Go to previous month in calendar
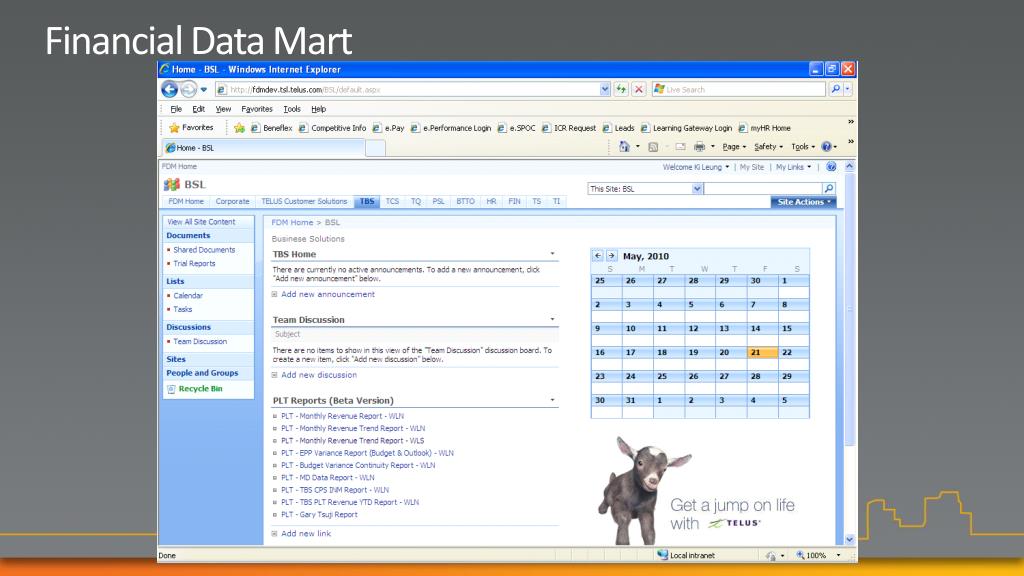The width and height of the screenshot is (1024, 576). click(598, 256)
